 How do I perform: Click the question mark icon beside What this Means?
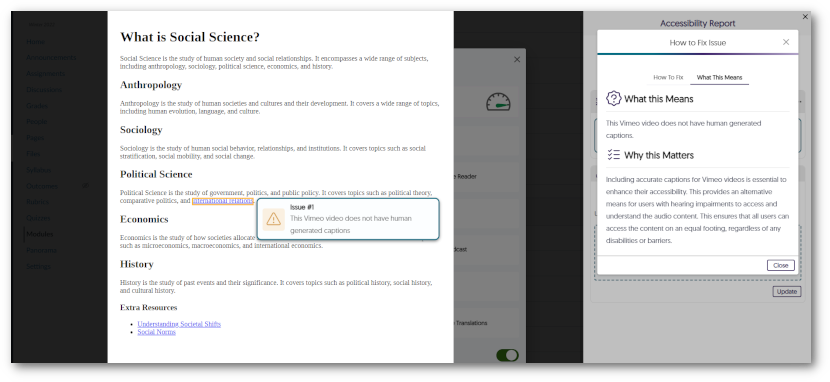(614, 98)
